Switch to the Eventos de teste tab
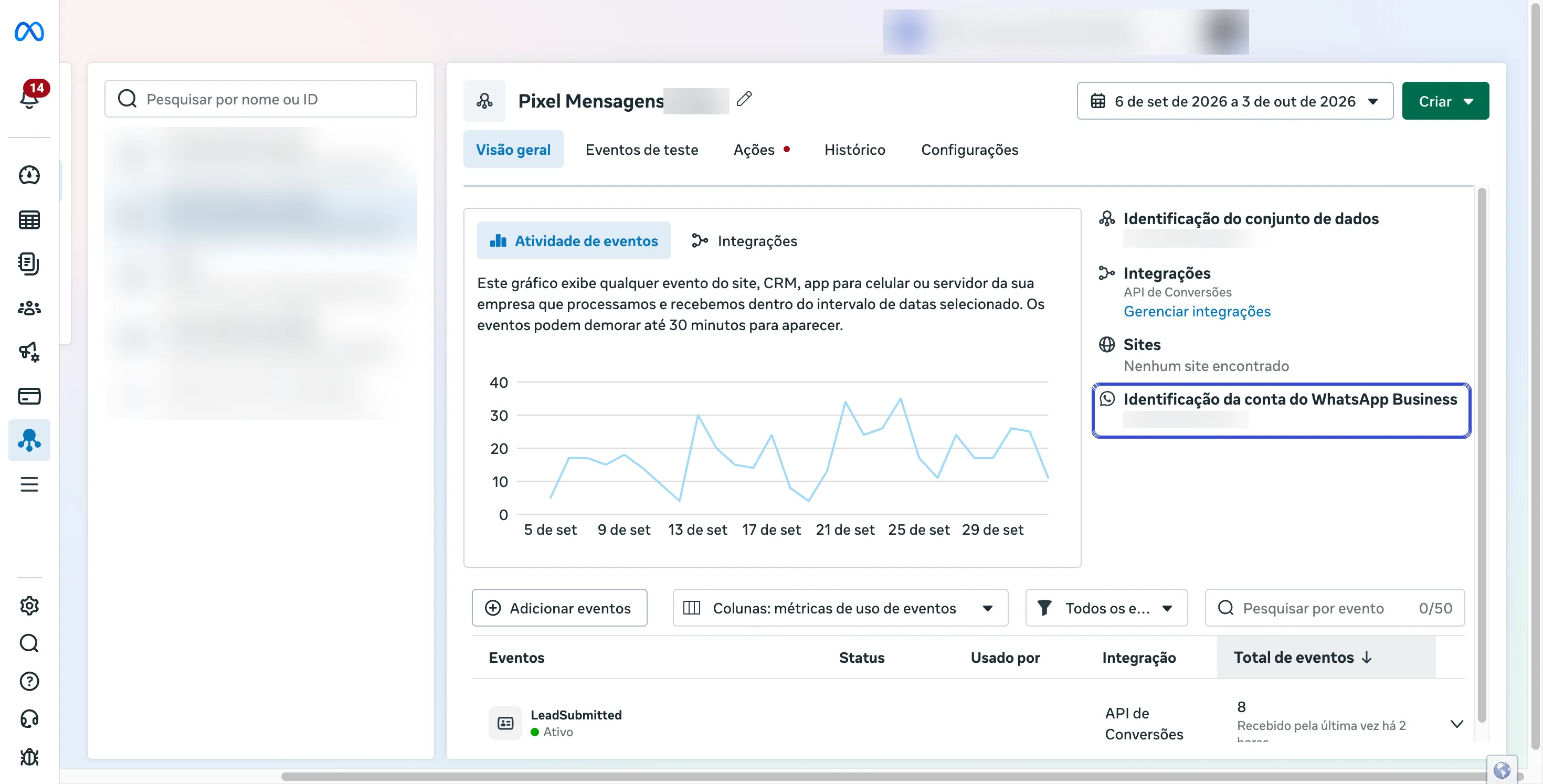The height and width of the screenshot is (784, 1543). click(x=641, y=149)
